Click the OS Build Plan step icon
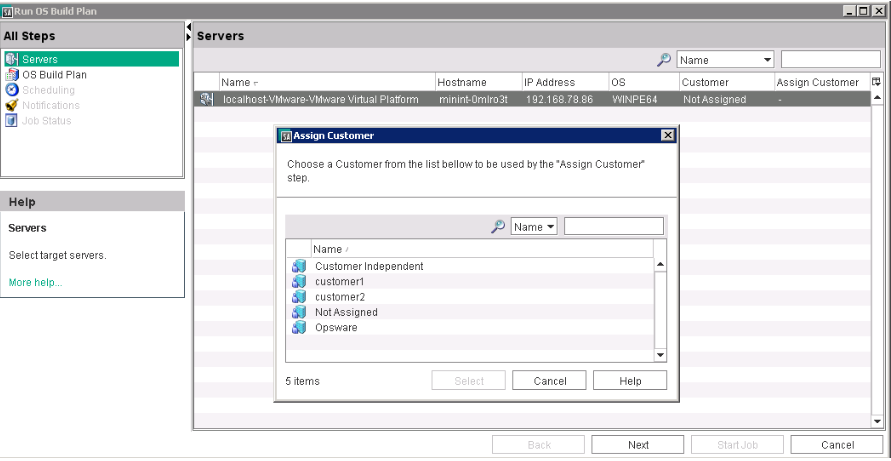This screenshot has height=461, width=891. (x=12, y=75)
